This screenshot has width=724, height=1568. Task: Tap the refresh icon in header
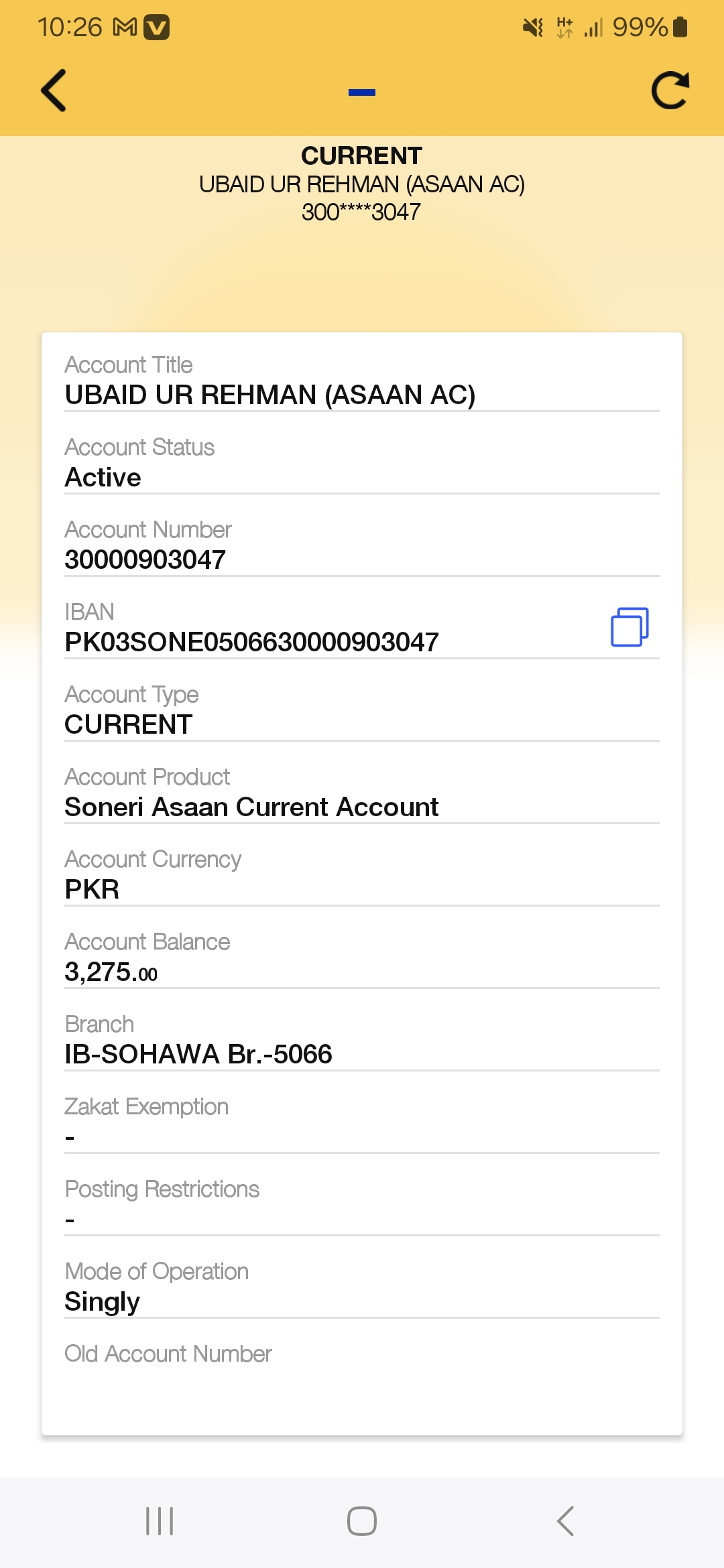pyautogui.click(x=670, y=90)
